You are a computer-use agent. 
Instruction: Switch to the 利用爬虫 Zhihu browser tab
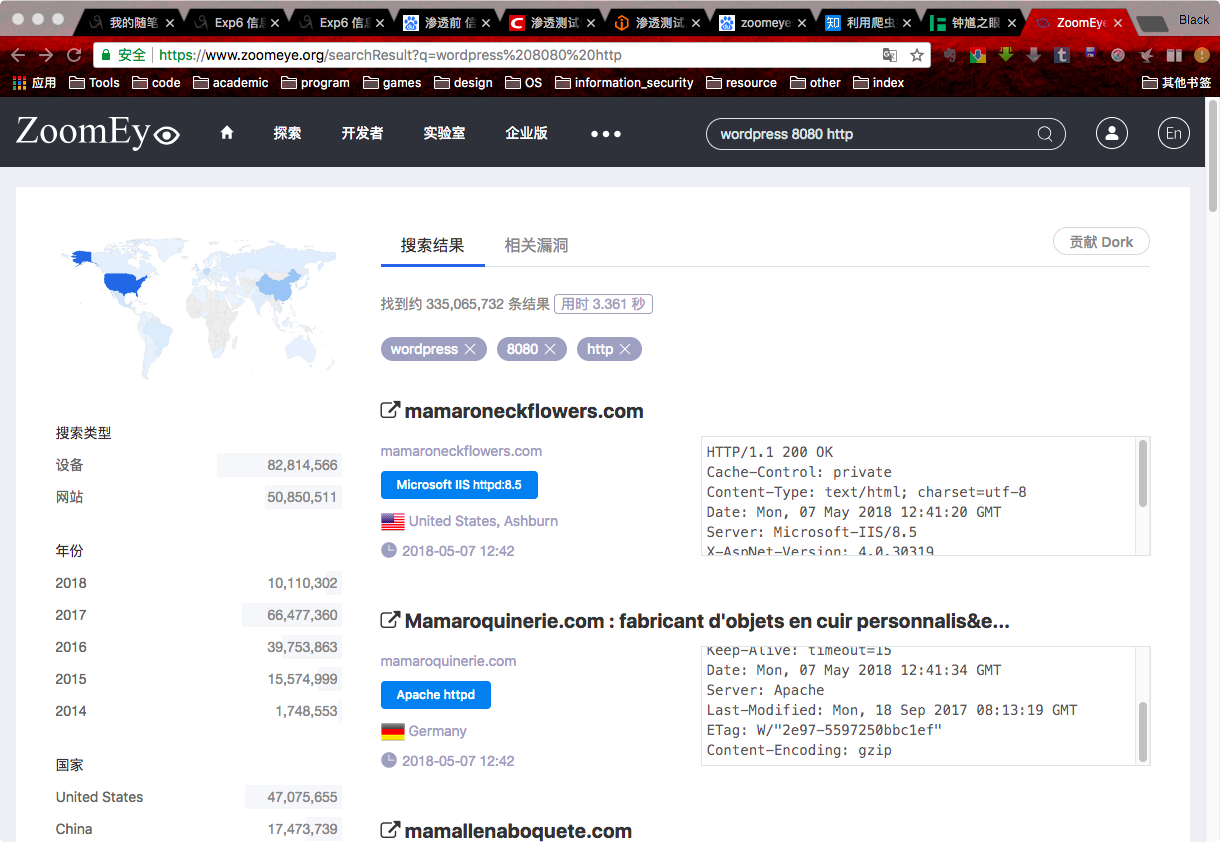[x=869, y=22]
